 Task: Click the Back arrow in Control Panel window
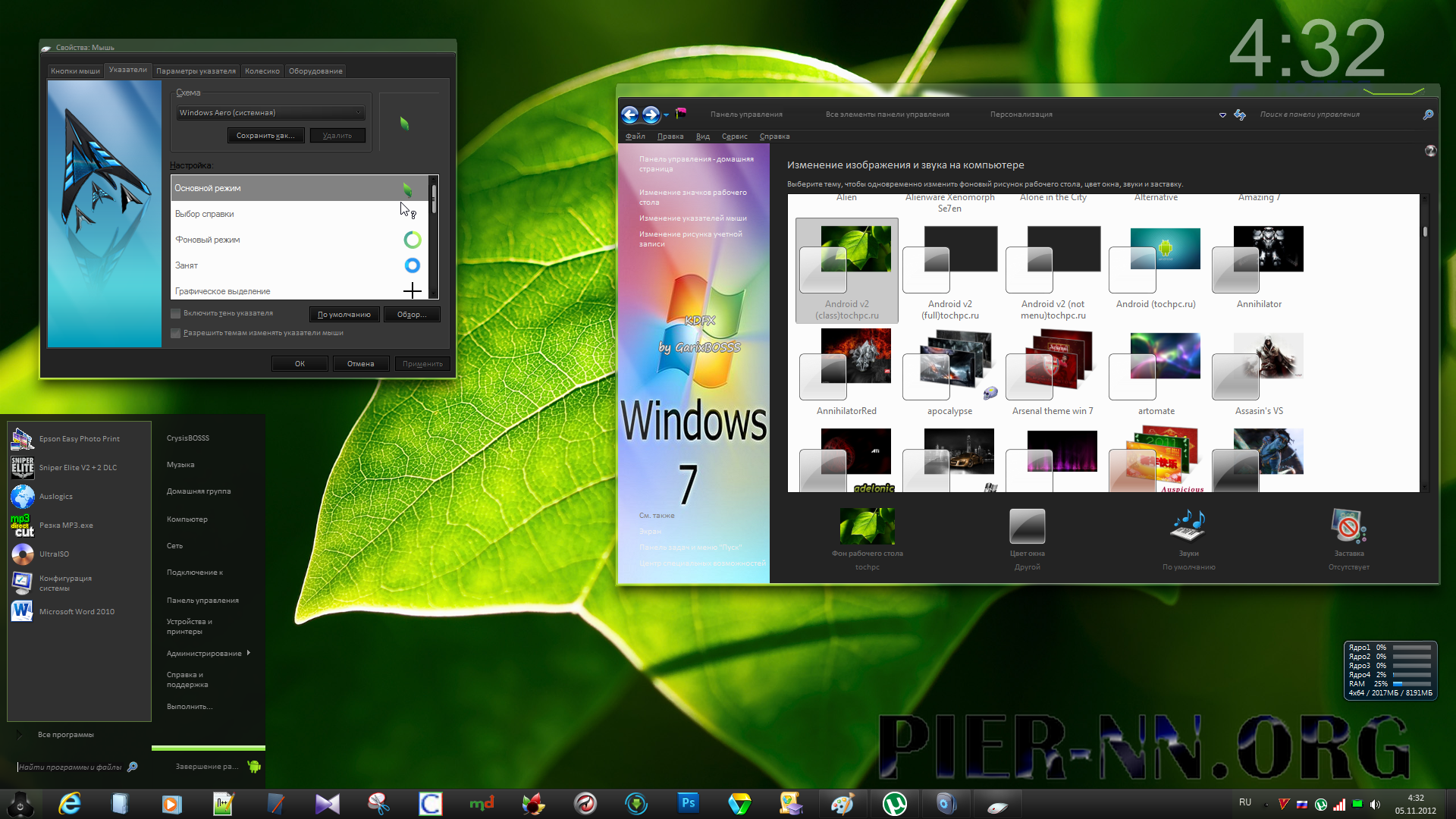point(630,115)
